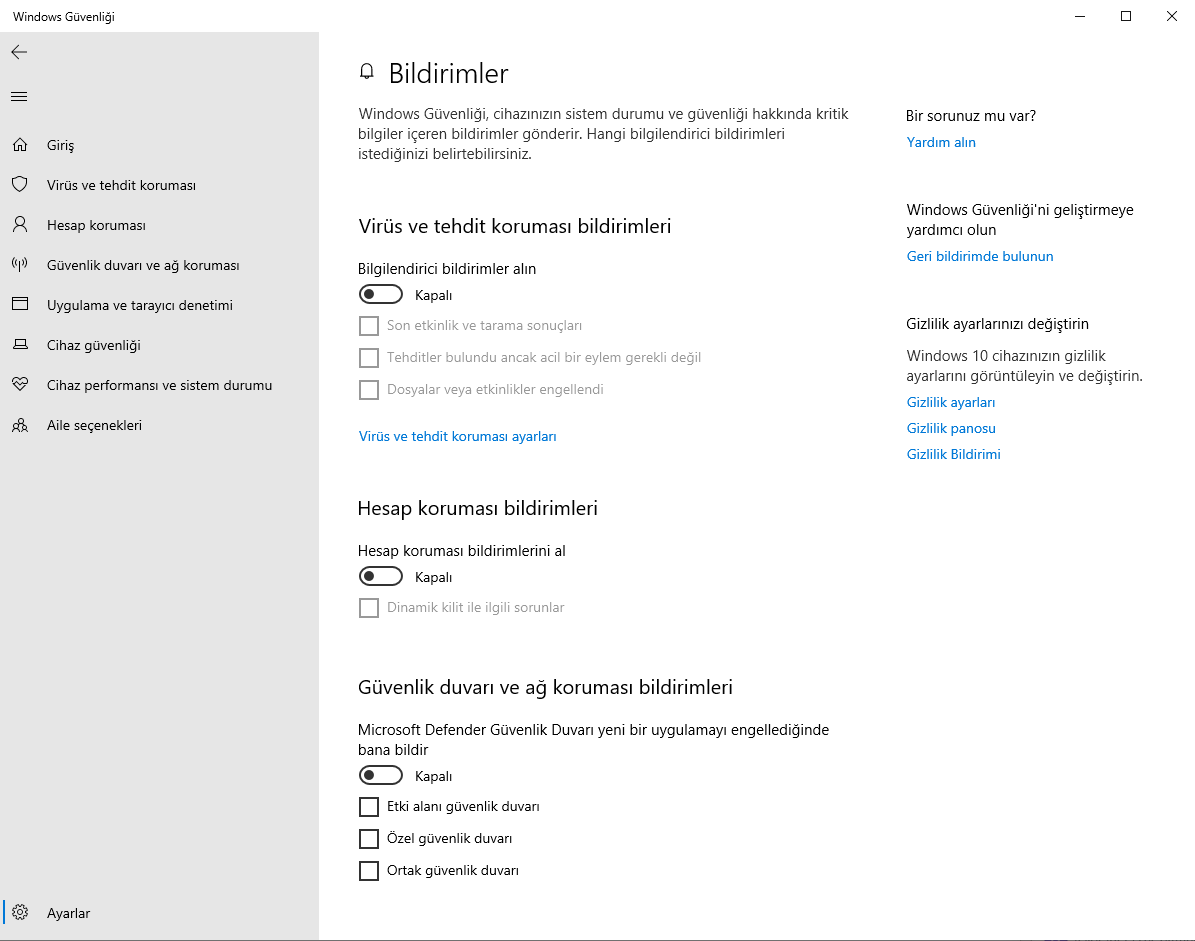Click the Yardım alın link

pyautogui.click(x=941, y=142)
